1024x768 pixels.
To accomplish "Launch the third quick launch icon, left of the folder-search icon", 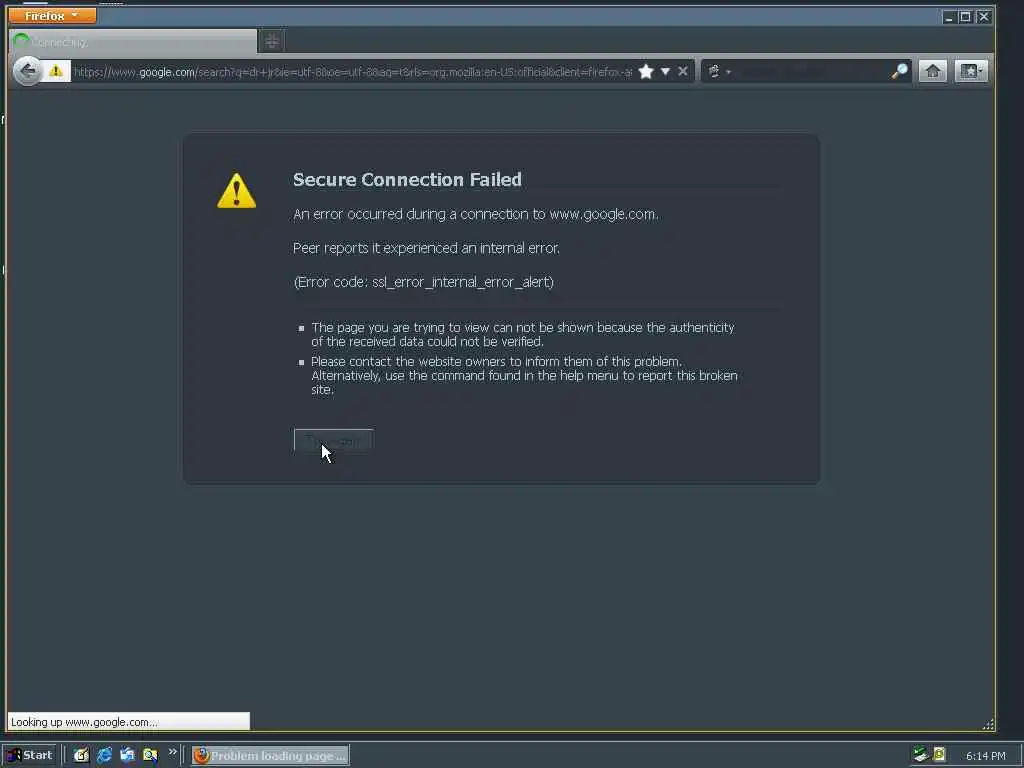I will coord(127,756).
